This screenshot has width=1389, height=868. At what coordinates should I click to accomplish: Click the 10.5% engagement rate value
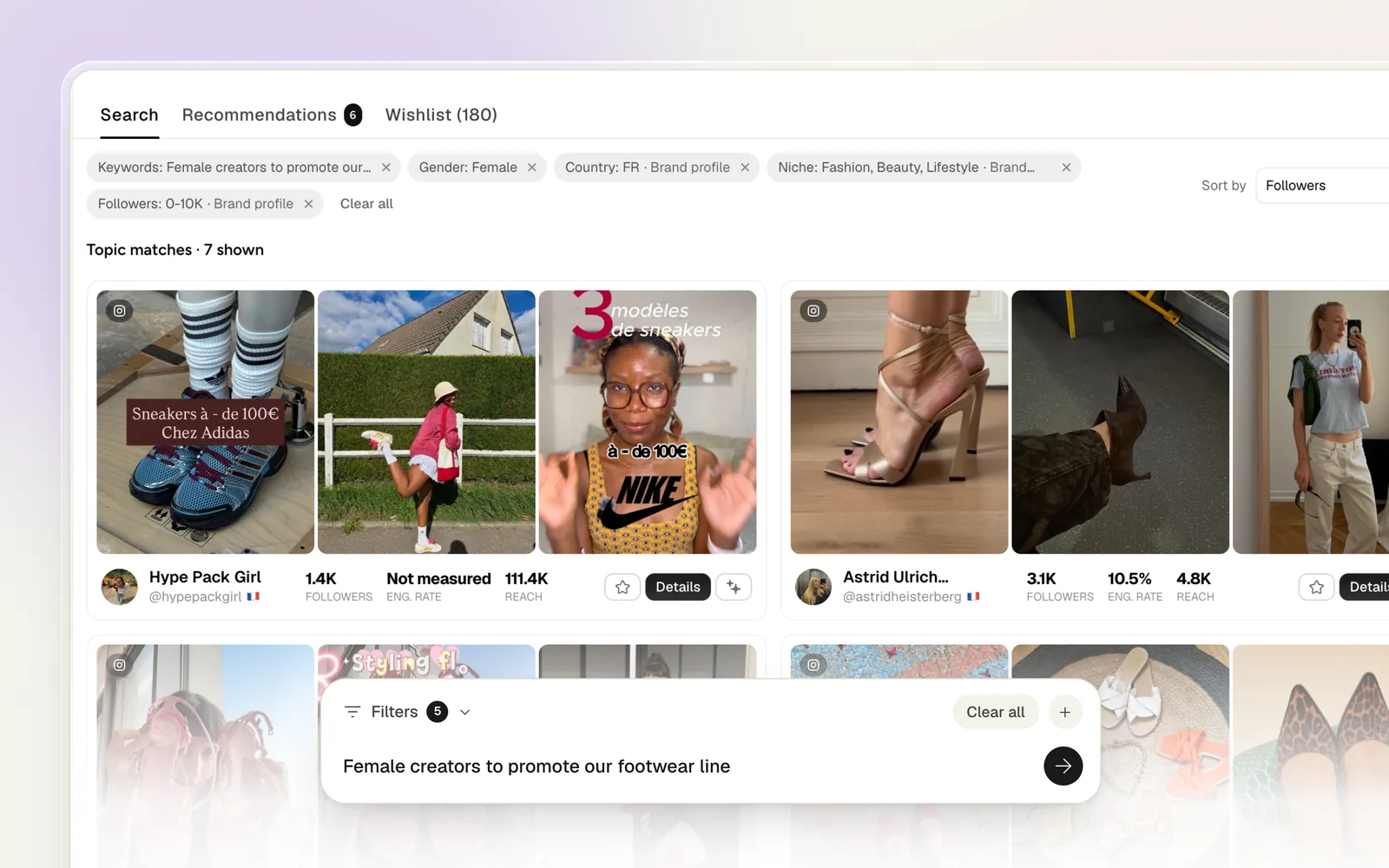[x=1129, y=579]
